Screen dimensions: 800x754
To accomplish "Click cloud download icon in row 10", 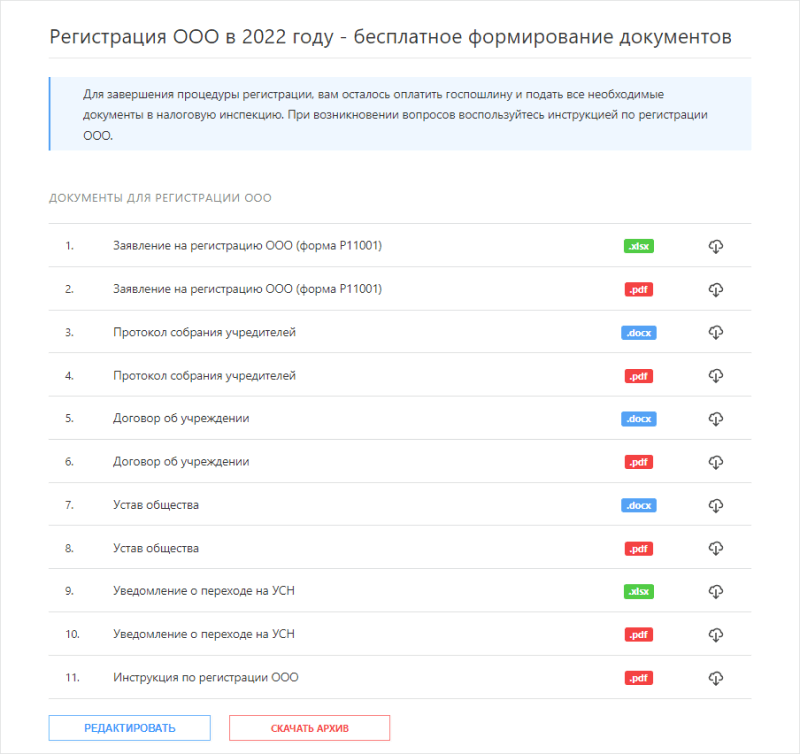I will pos(716,635).
